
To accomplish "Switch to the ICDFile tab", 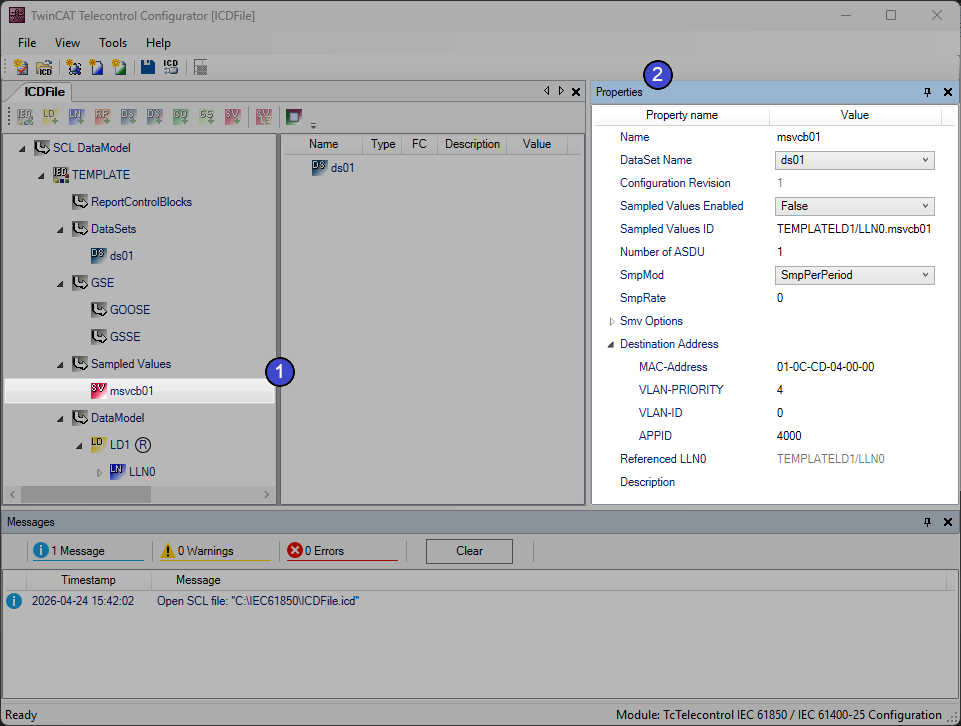I will [x=44, y=92].
